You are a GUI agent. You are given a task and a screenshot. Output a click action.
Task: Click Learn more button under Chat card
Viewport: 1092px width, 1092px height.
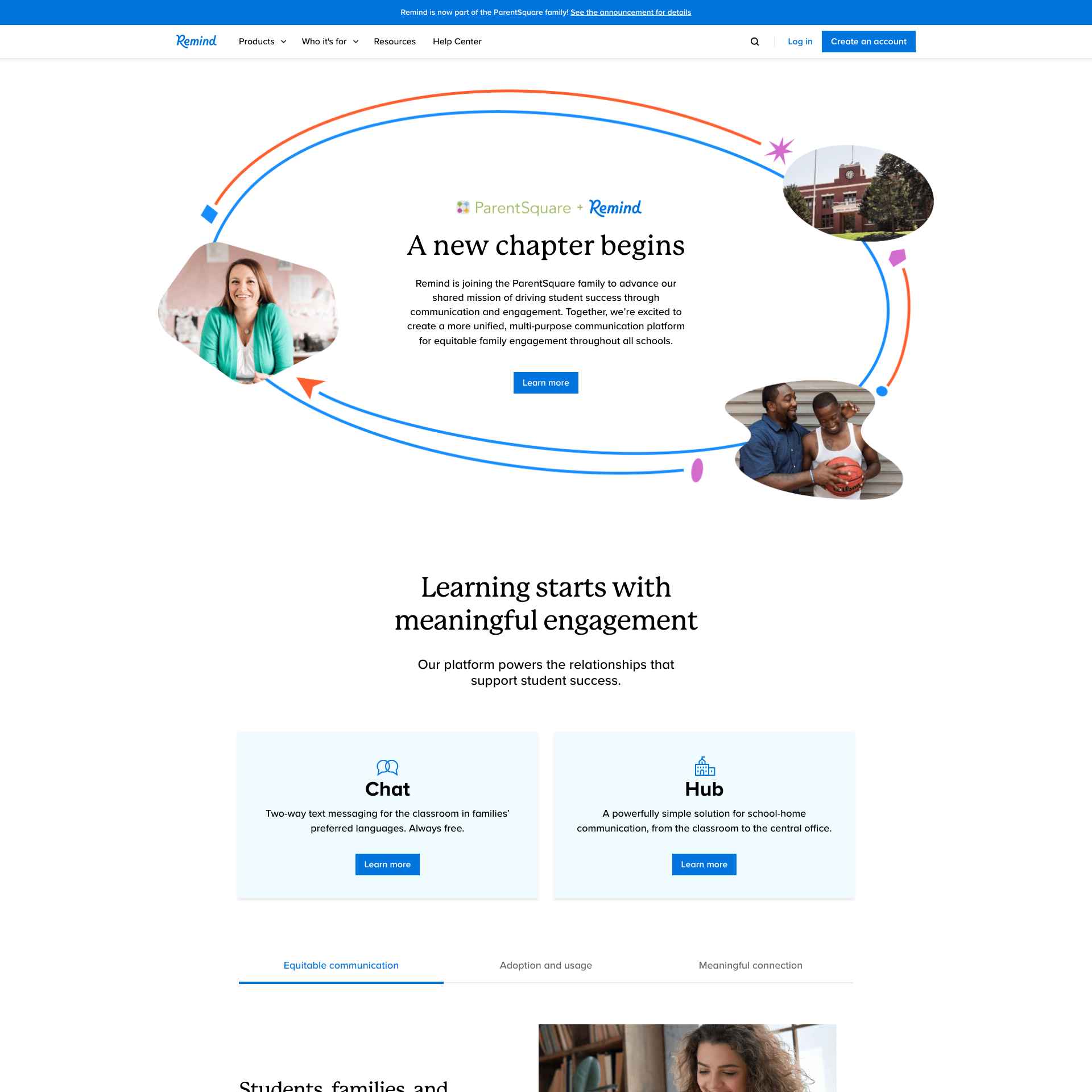pyautogui.click(x=387, y=864)
